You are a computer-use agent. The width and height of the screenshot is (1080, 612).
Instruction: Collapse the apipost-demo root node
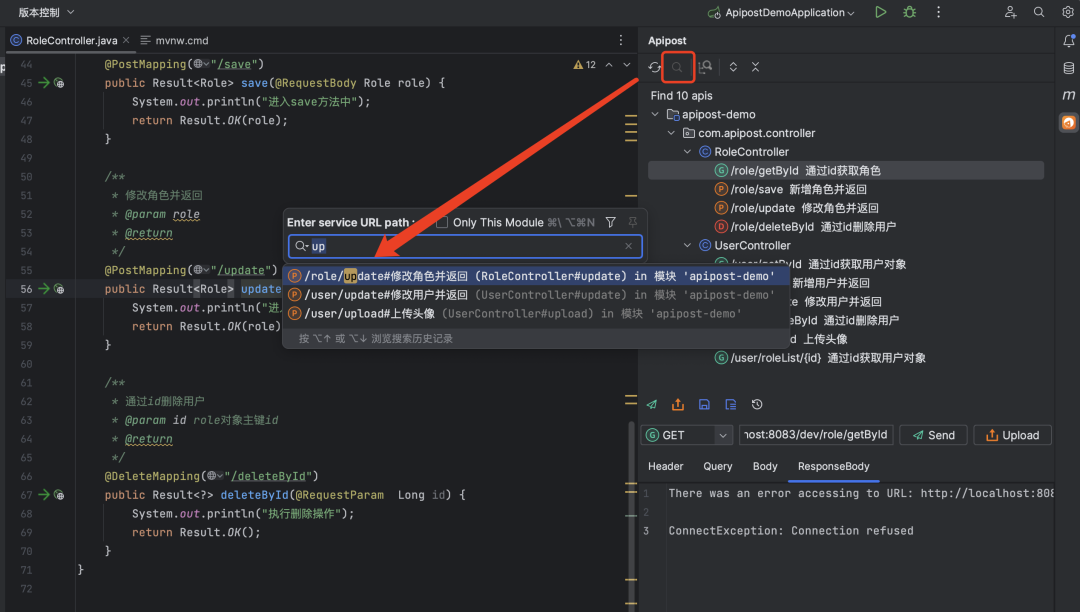[x=655, y=114]
